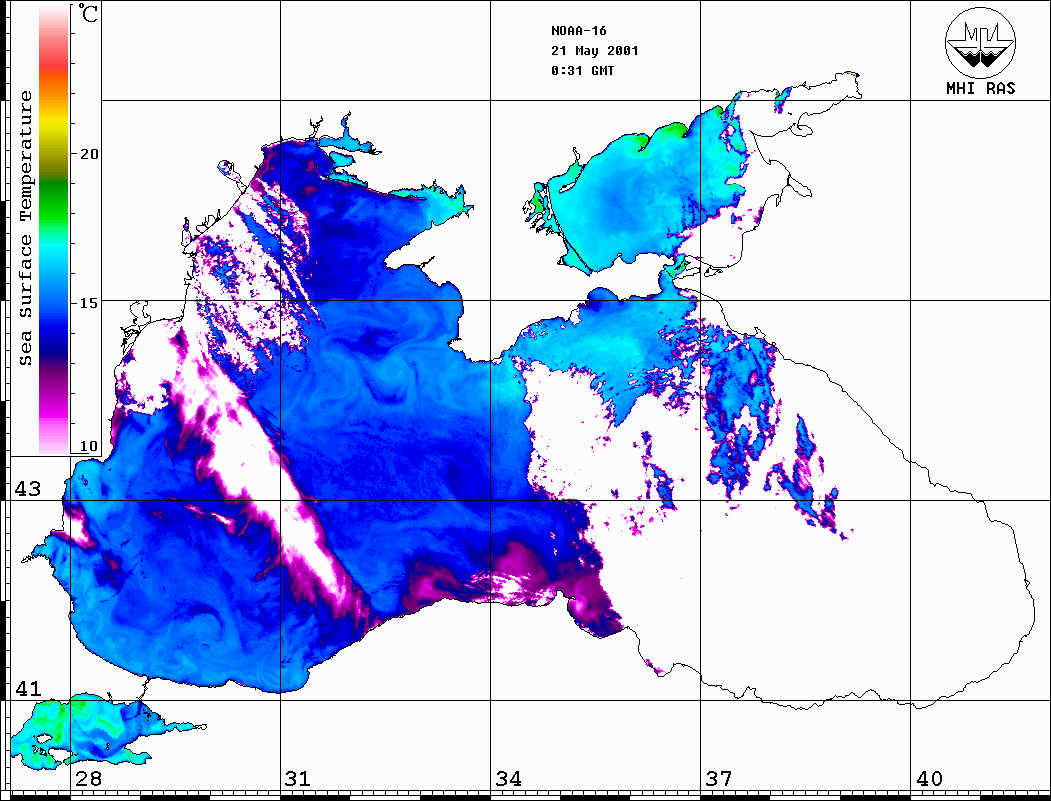Screen dimensions: 1051x801
Task: Click latitude label '43'
Action: click(28, 489)
